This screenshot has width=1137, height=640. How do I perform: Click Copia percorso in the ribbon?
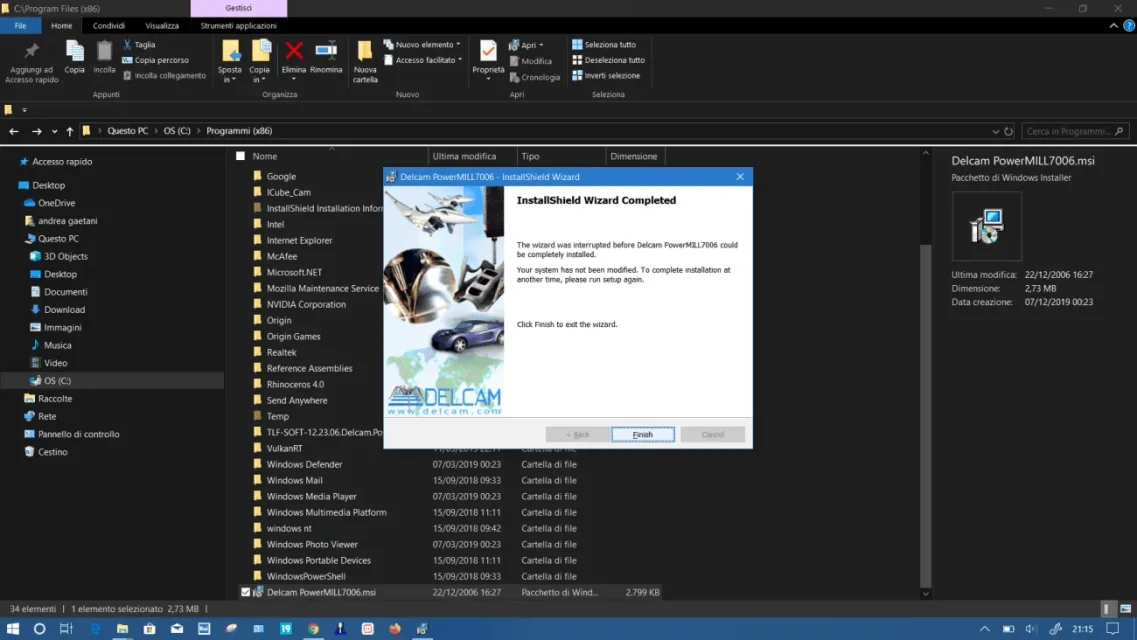pyautogui.click(x=155, y=60)
